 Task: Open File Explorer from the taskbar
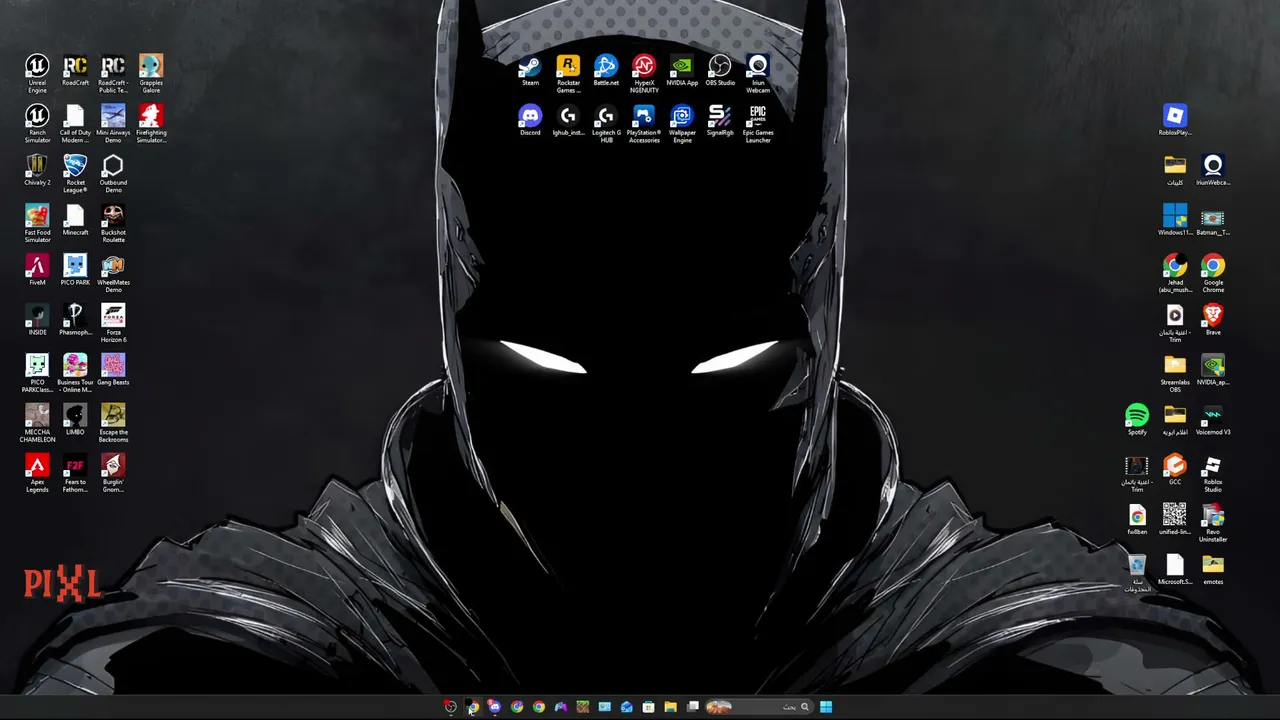click(x=671, y=707)
